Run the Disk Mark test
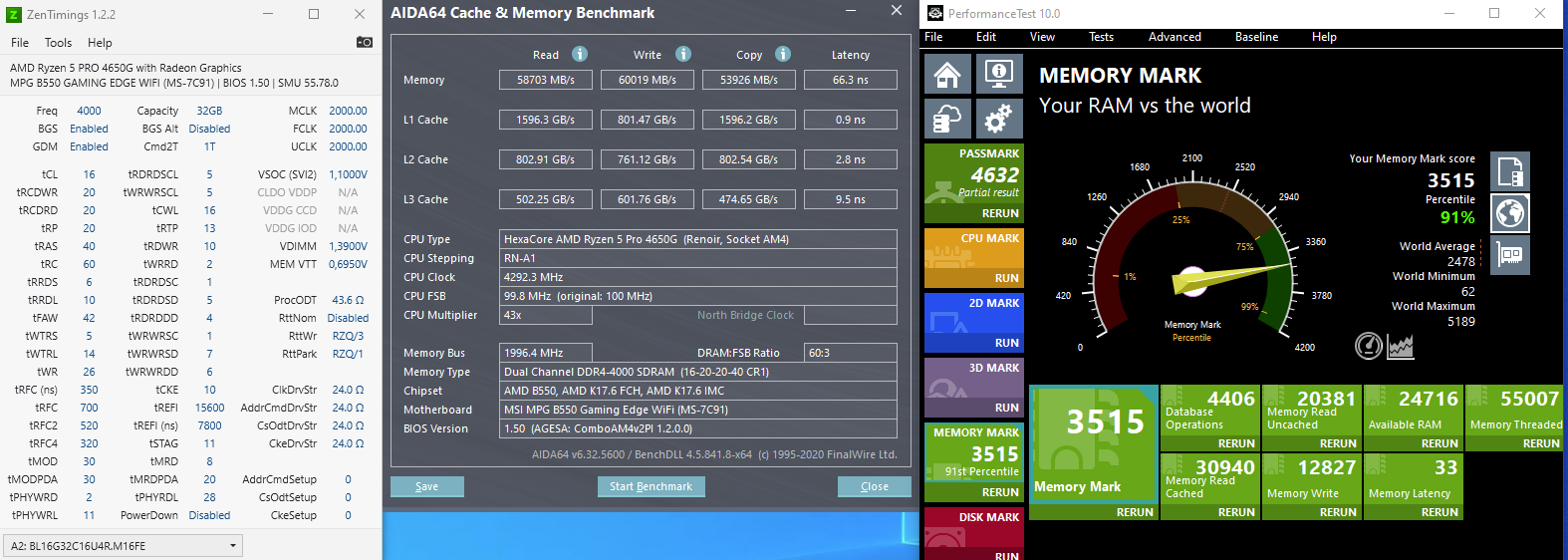Image resolution: width=1568 pixels, height=560 pixels. pos(1006,555)
